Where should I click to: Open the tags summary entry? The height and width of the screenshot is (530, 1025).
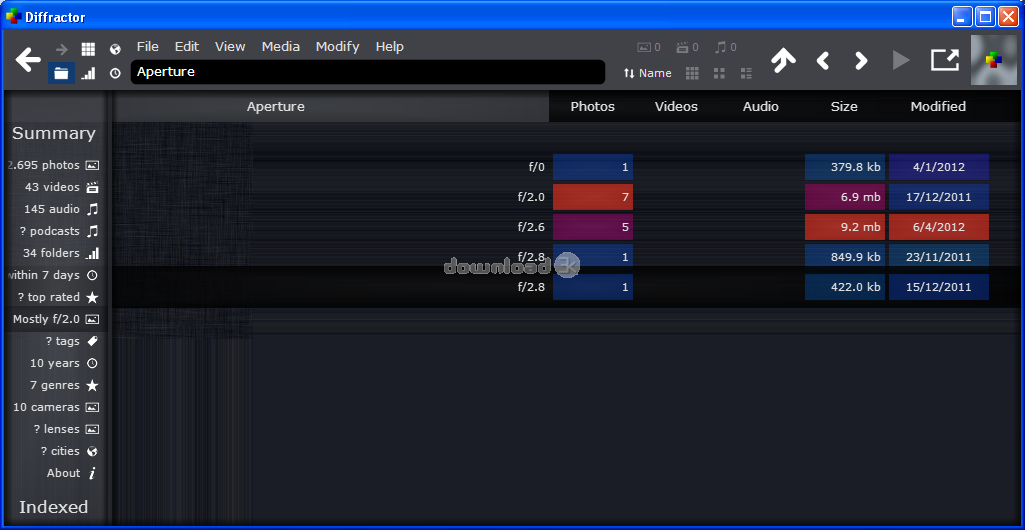tap(72, 341)
